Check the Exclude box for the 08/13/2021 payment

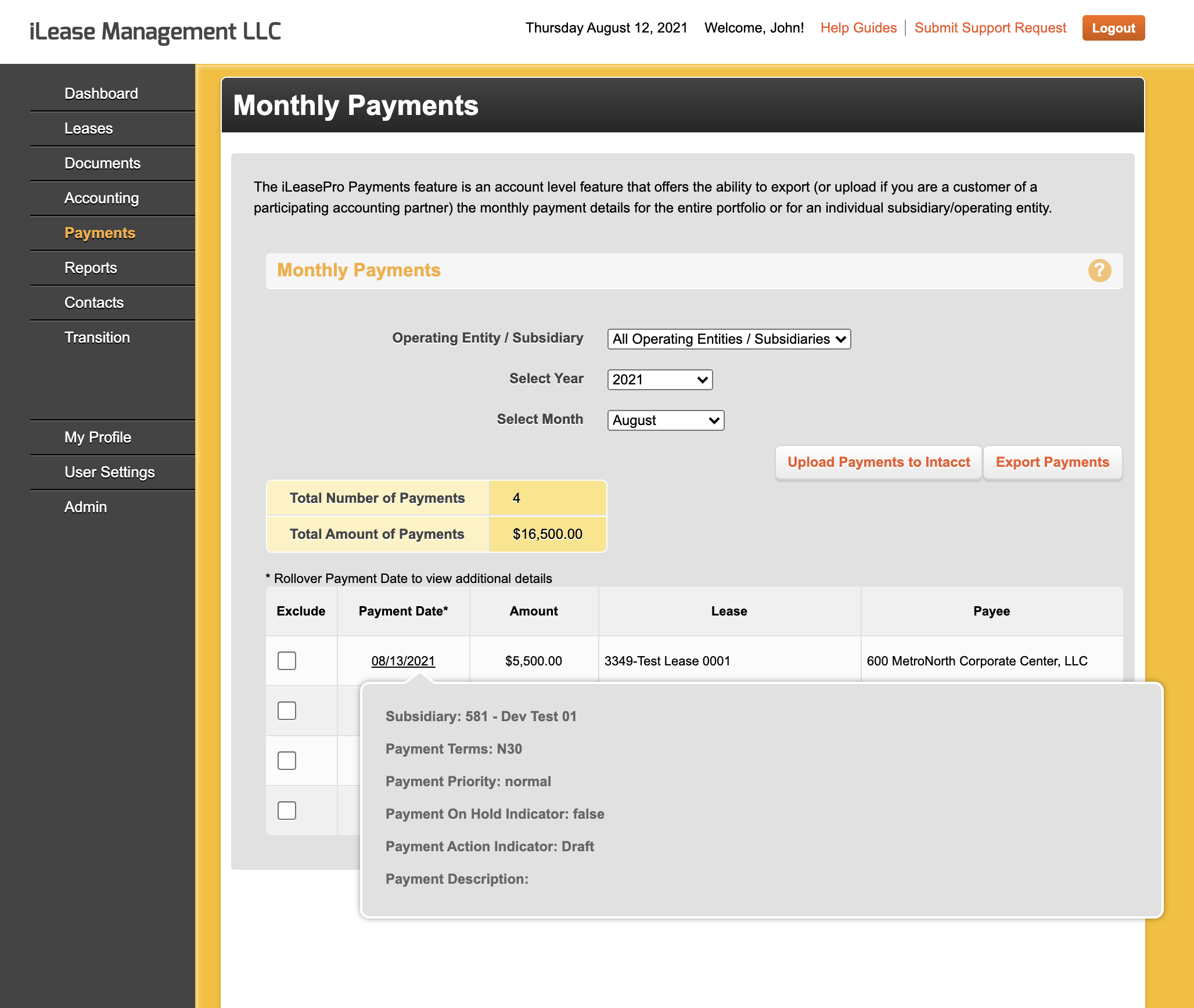click(286, 661)
